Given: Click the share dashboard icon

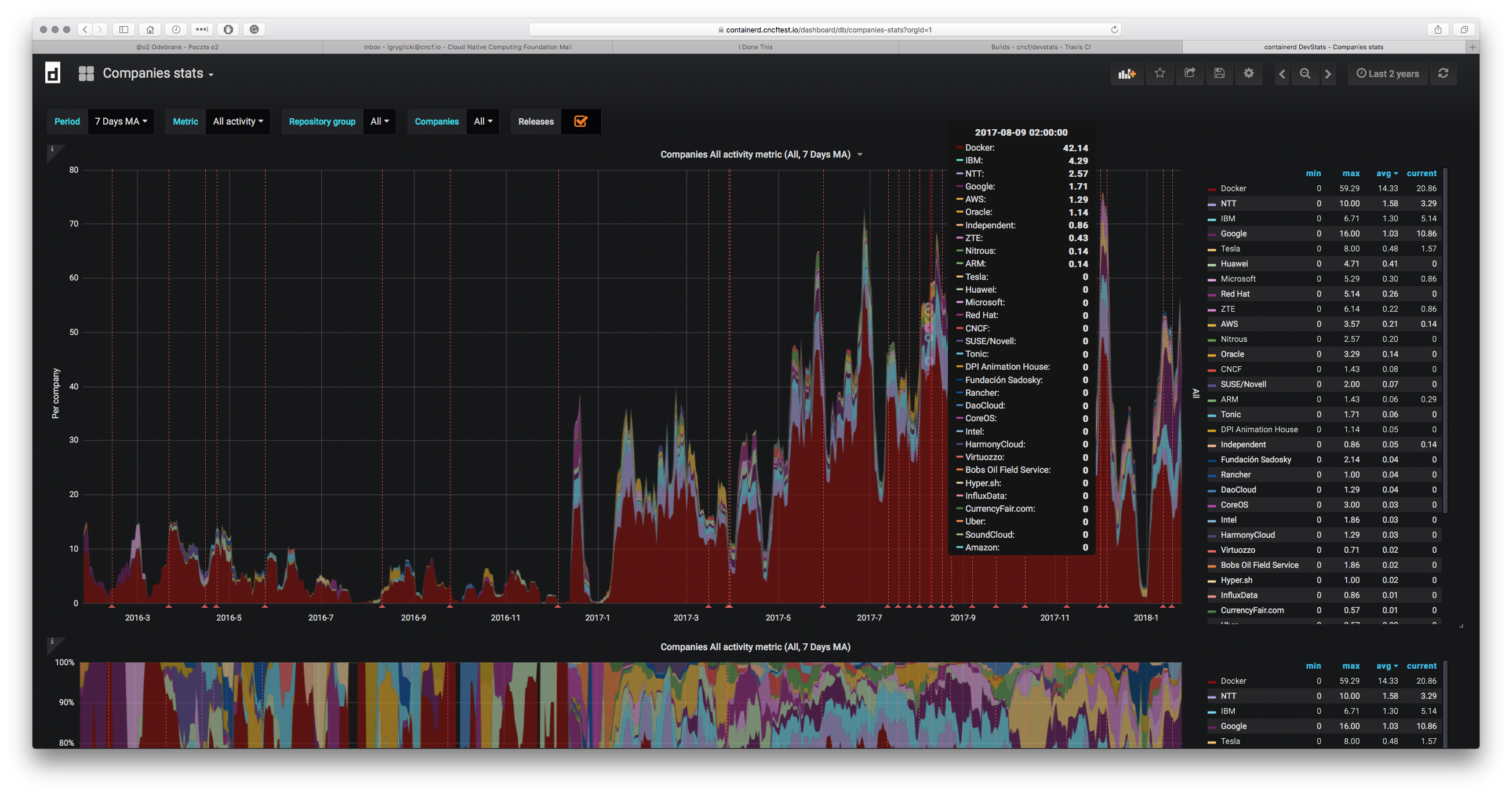Looking at the screenshot, I should (x=1190, y=74).
